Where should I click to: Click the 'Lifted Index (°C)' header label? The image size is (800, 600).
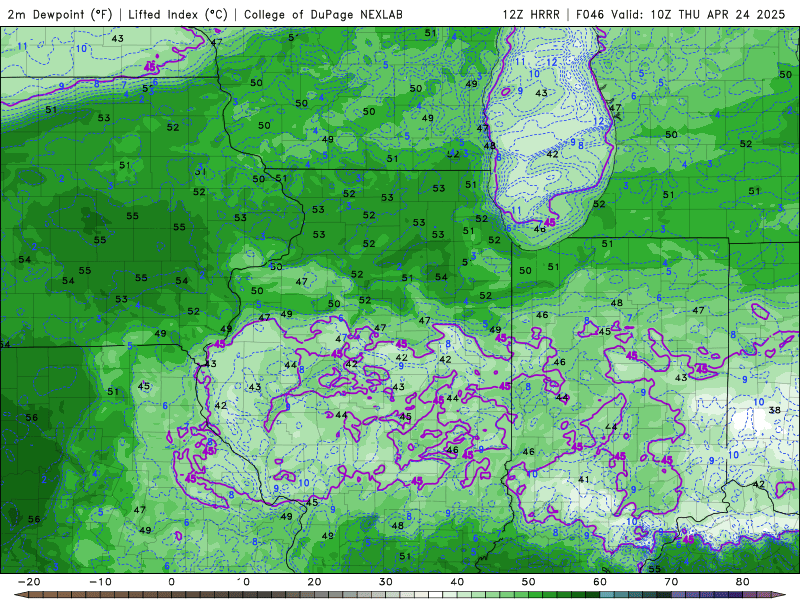(x=178, y=14)
